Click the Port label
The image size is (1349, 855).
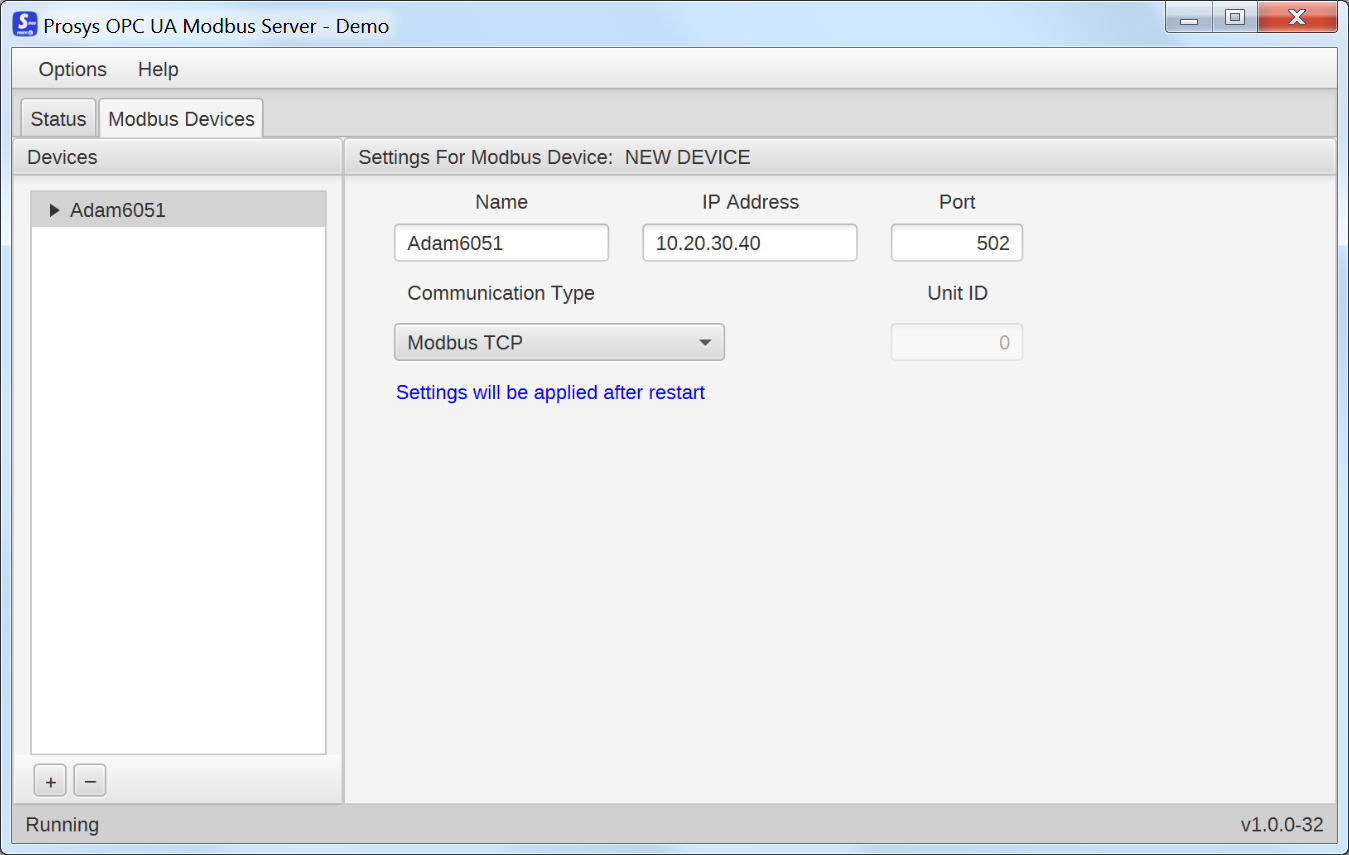click(957, 202)
